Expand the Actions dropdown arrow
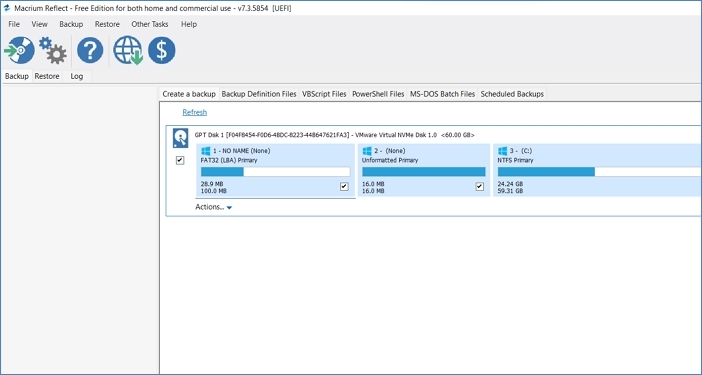Screen dimensions: 702x375 (229, 208)
